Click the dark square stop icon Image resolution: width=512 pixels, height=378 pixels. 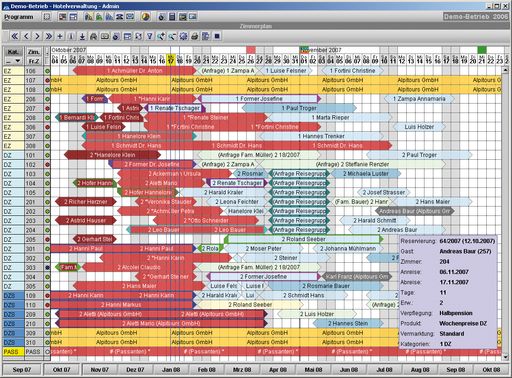coord(217,36)
